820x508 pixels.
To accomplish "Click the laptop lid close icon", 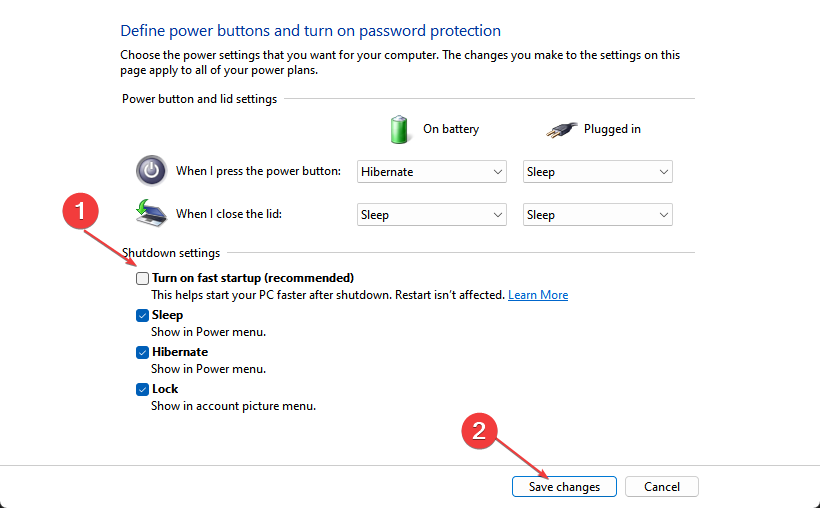I will pos(150,213).
